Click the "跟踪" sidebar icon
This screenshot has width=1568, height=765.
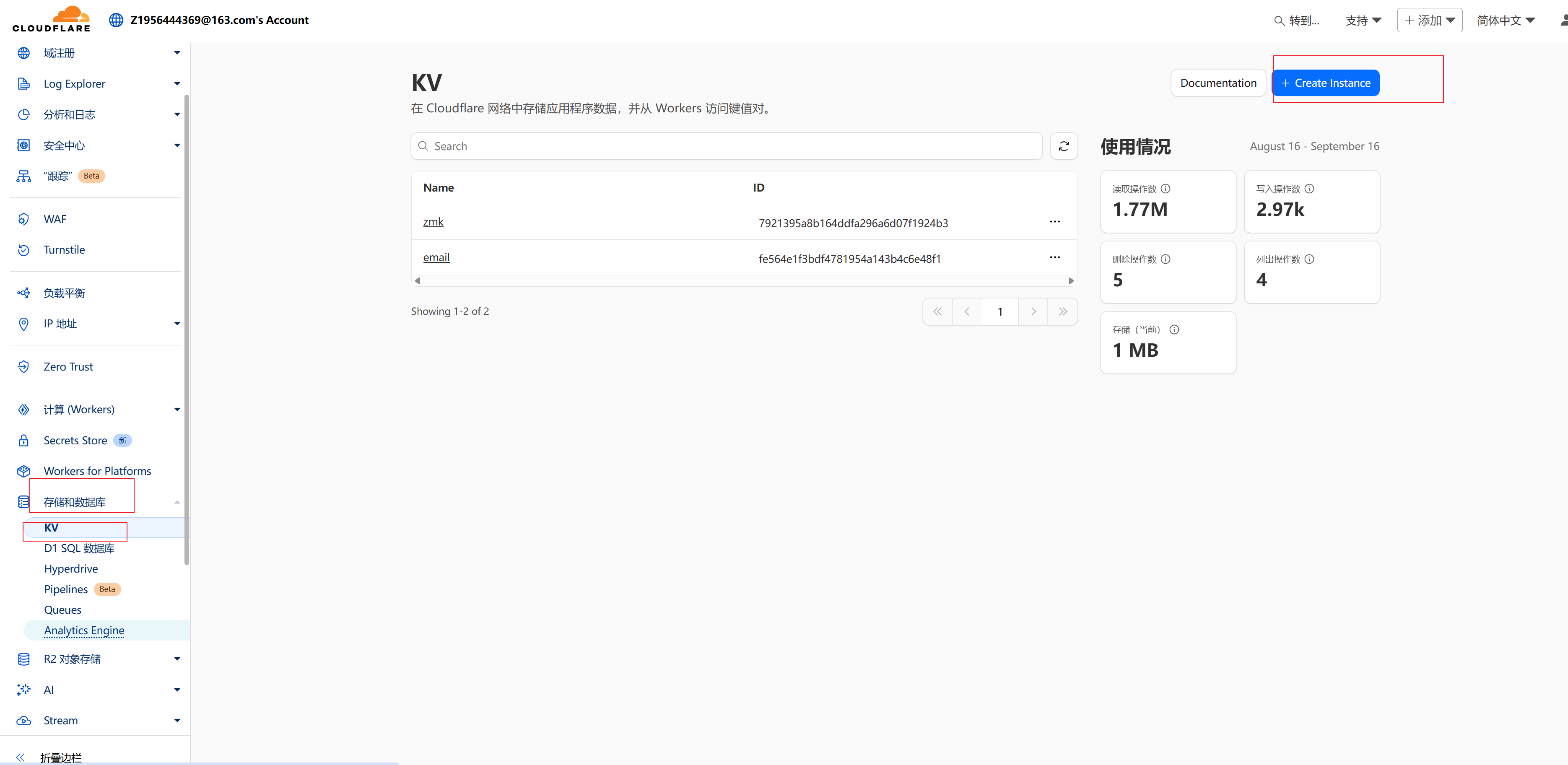click(24, 176)
